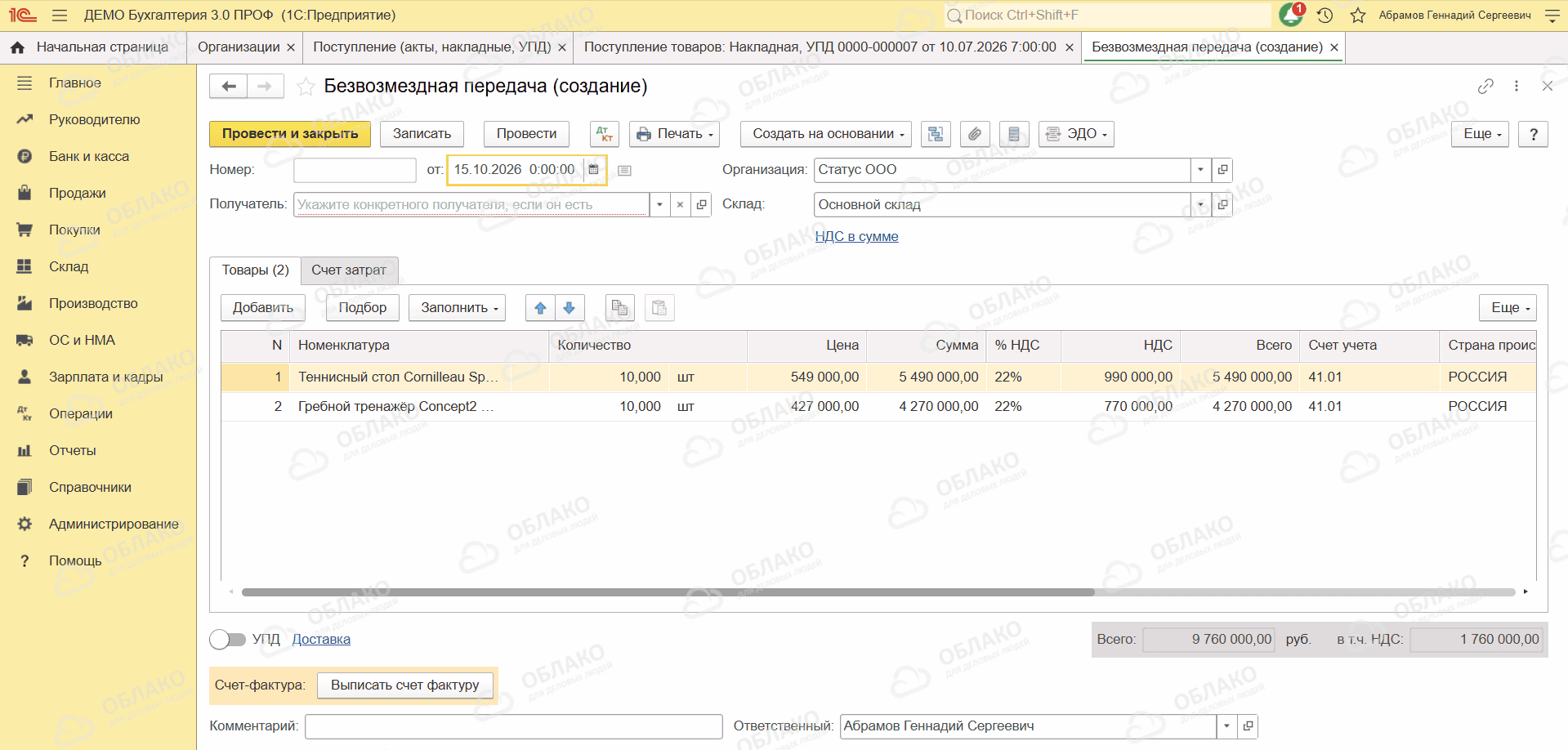Open calendar picker next to date field
Viewport: 1568px width, 750px height.
[x=594, y=170]
